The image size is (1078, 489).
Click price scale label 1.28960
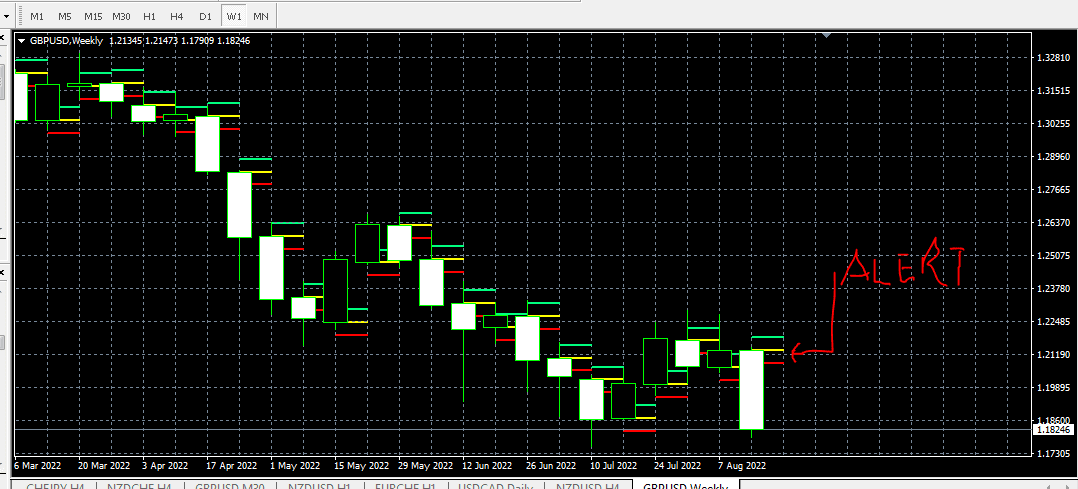point(1053,157)
